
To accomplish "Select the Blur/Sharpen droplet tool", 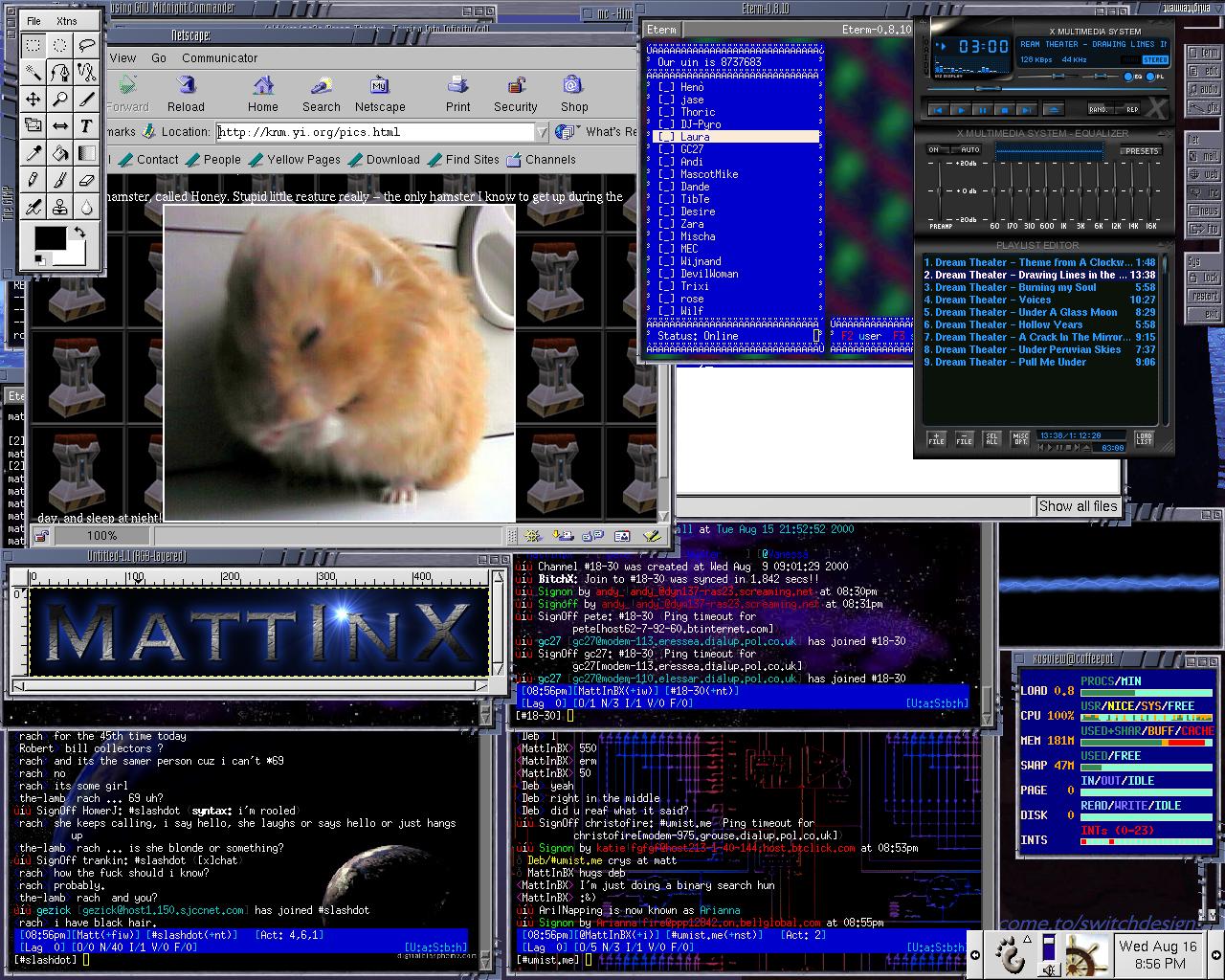I will 87,206.
